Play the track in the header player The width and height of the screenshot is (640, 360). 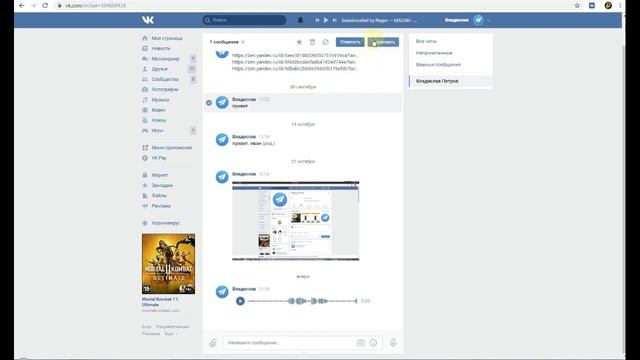(x=326, y=20)
